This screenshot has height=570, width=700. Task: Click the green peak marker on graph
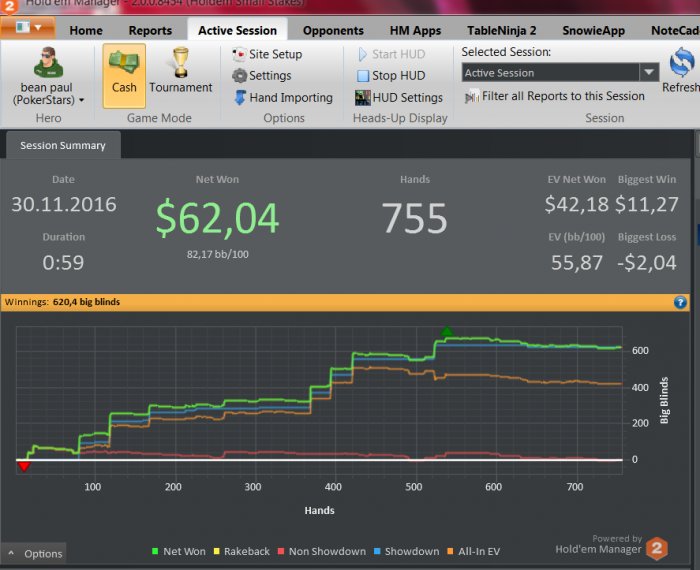(446, 331)
